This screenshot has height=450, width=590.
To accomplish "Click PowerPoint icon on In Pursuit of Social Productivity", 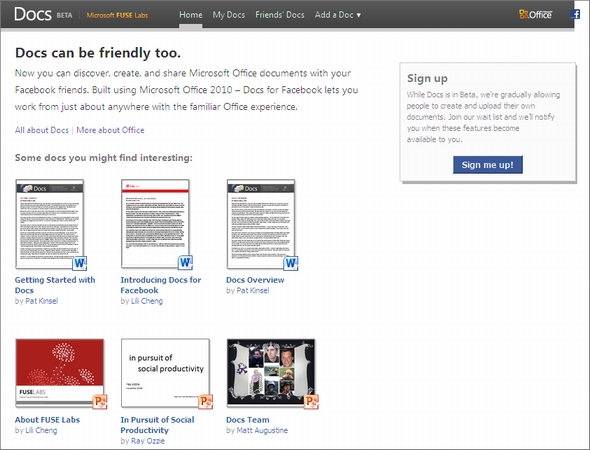I will (206, 401).
